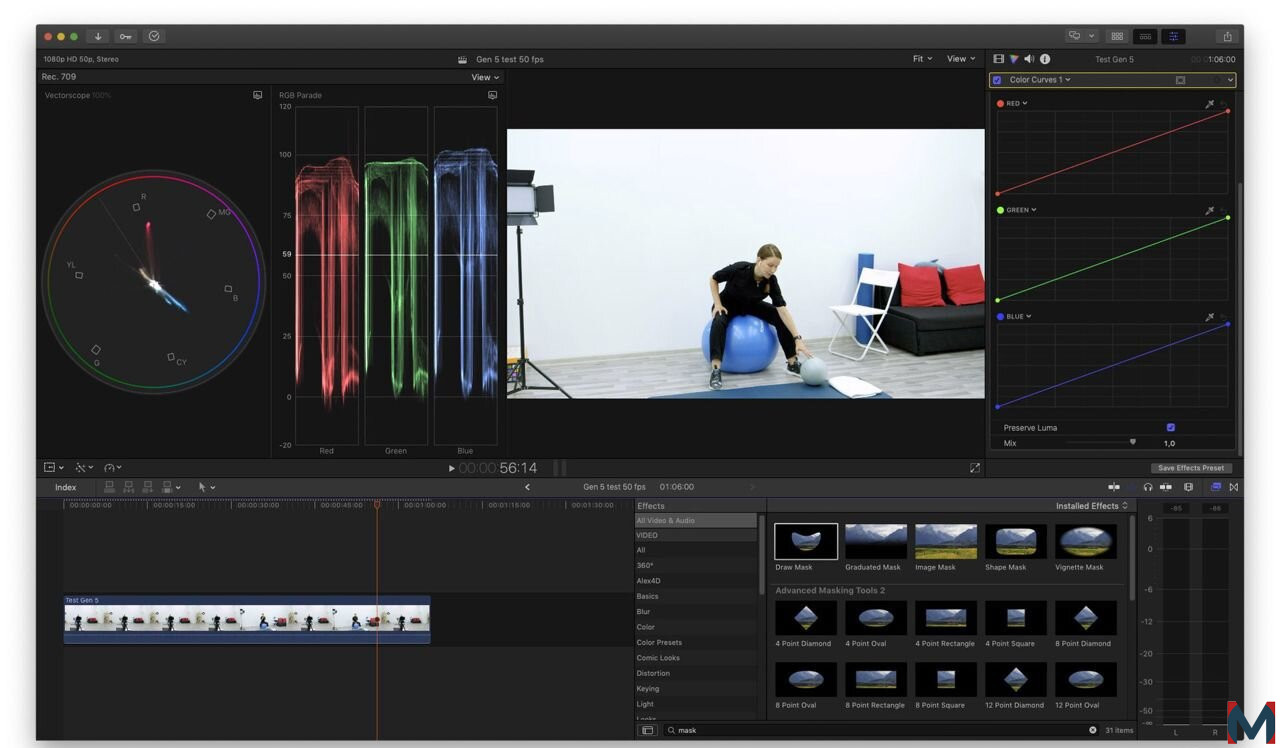Image resolution: width=1280 pixels, height=748 pixels.
Task: Open the Color Curves 1 dropdown
Action: pos(1040,80)
